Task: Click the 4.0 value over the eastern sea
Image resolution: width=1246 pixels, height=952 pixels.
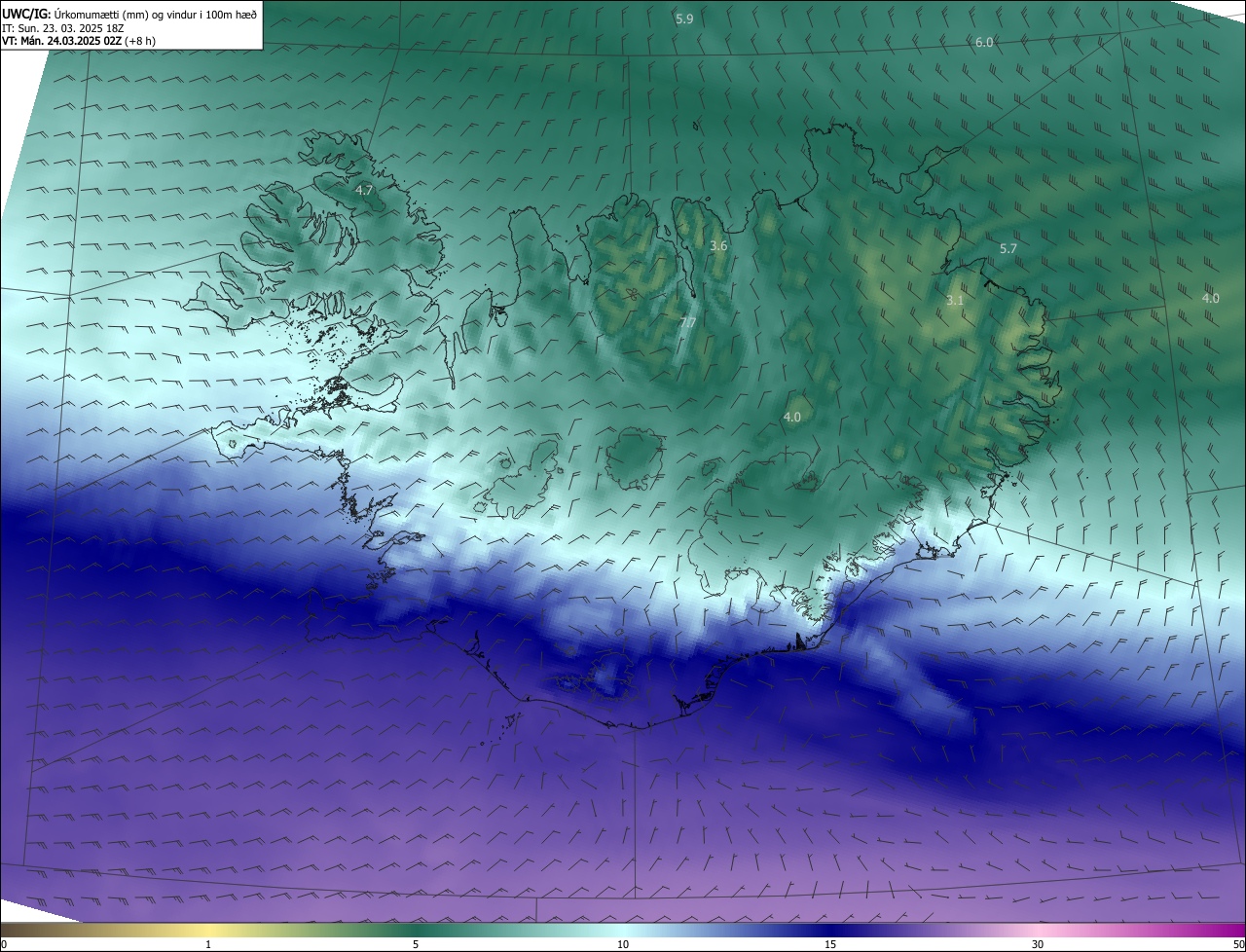Action: 1210,299
